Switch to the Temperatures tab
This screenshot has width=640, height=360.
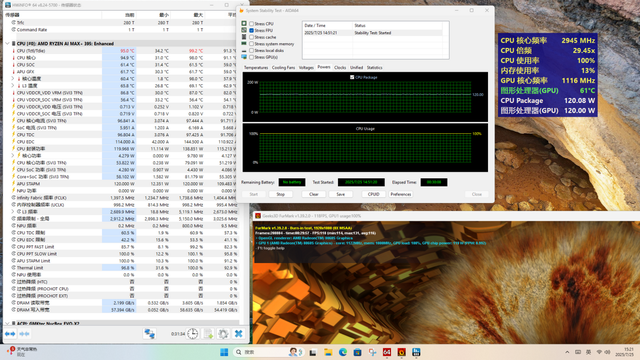(x=256, y=67)
